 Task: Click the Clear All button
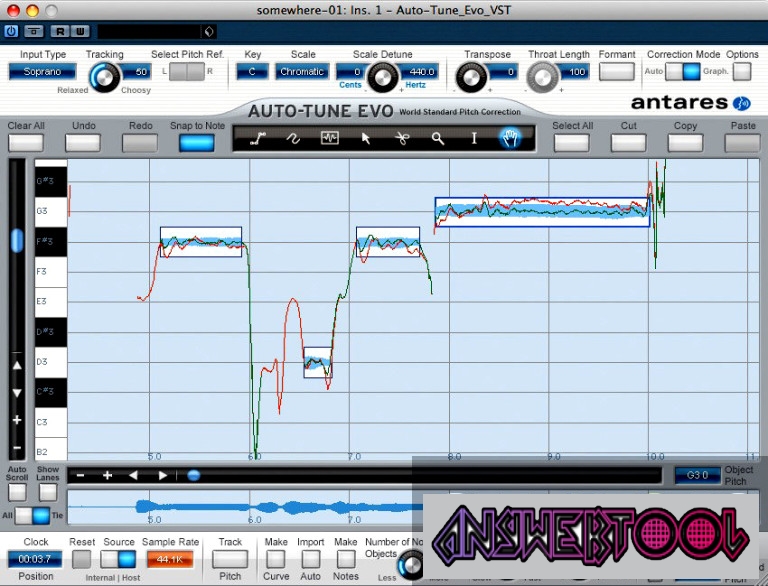[x=25, y=143]
